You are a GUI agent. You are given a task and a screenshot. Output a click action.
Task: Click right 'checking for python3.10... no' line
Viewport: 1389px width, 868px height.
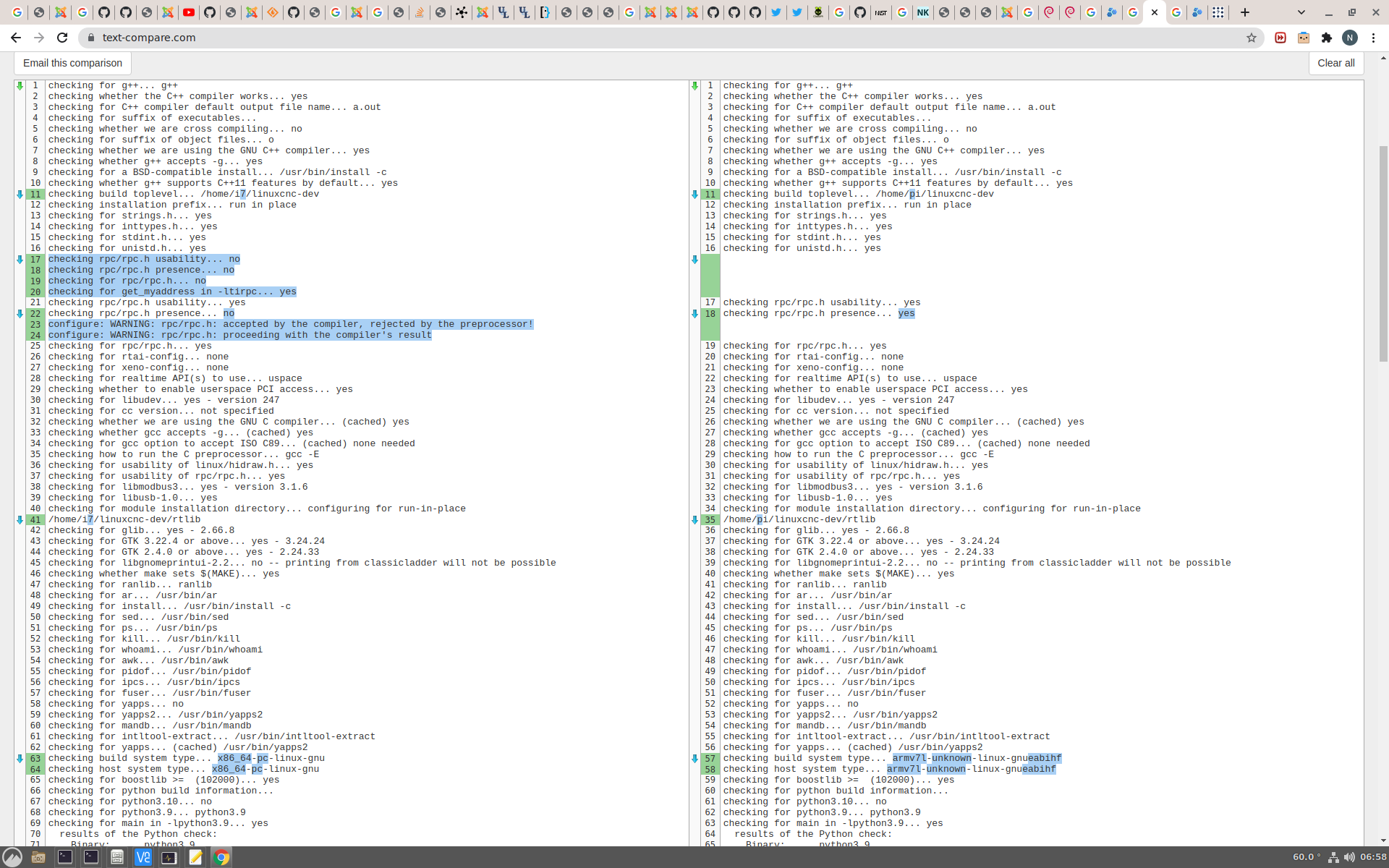point(804,801)
